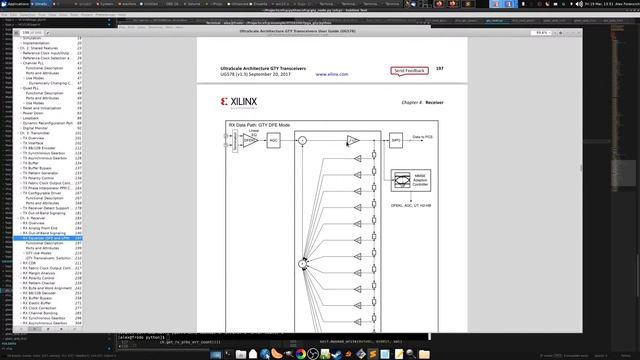Open the file manager icon in the dock
The height and width of the screenshot is (360, 640).
coord(241,354)
